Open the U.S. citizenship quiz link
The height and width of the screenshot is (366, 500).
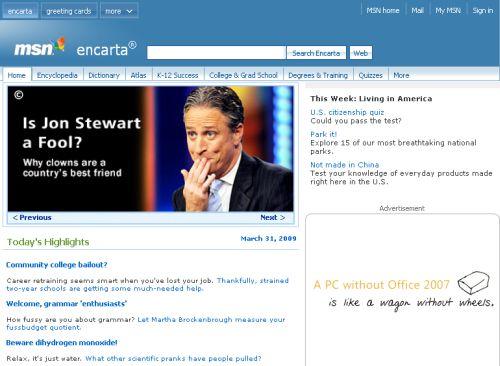tap(347, 112)
